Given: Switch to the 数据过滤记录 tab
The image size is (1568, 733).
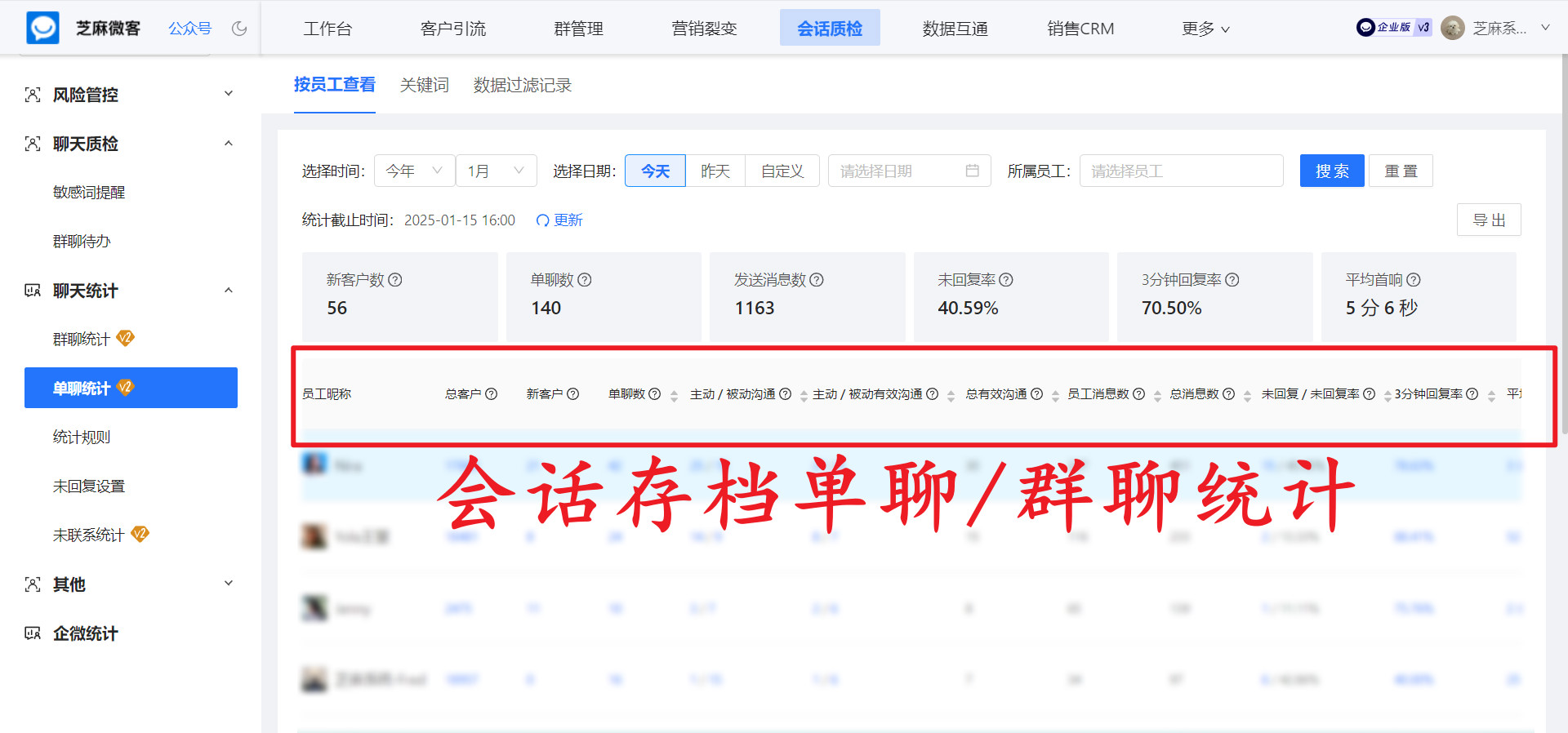Looking at the screenshot, I should click(523, 85).
